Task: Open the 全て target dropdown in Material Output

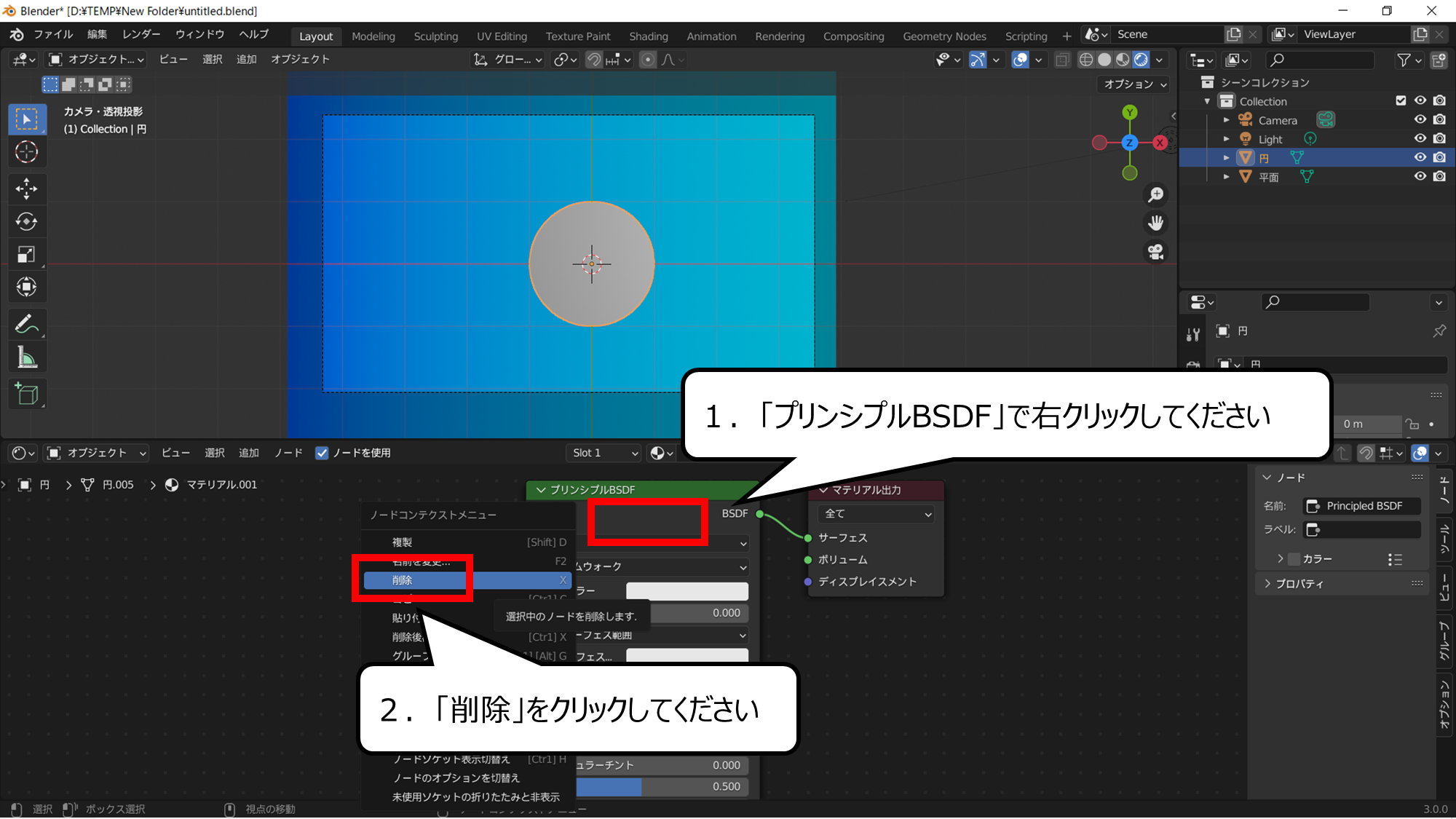Action: pyautogui.click(x=876, y=514)
